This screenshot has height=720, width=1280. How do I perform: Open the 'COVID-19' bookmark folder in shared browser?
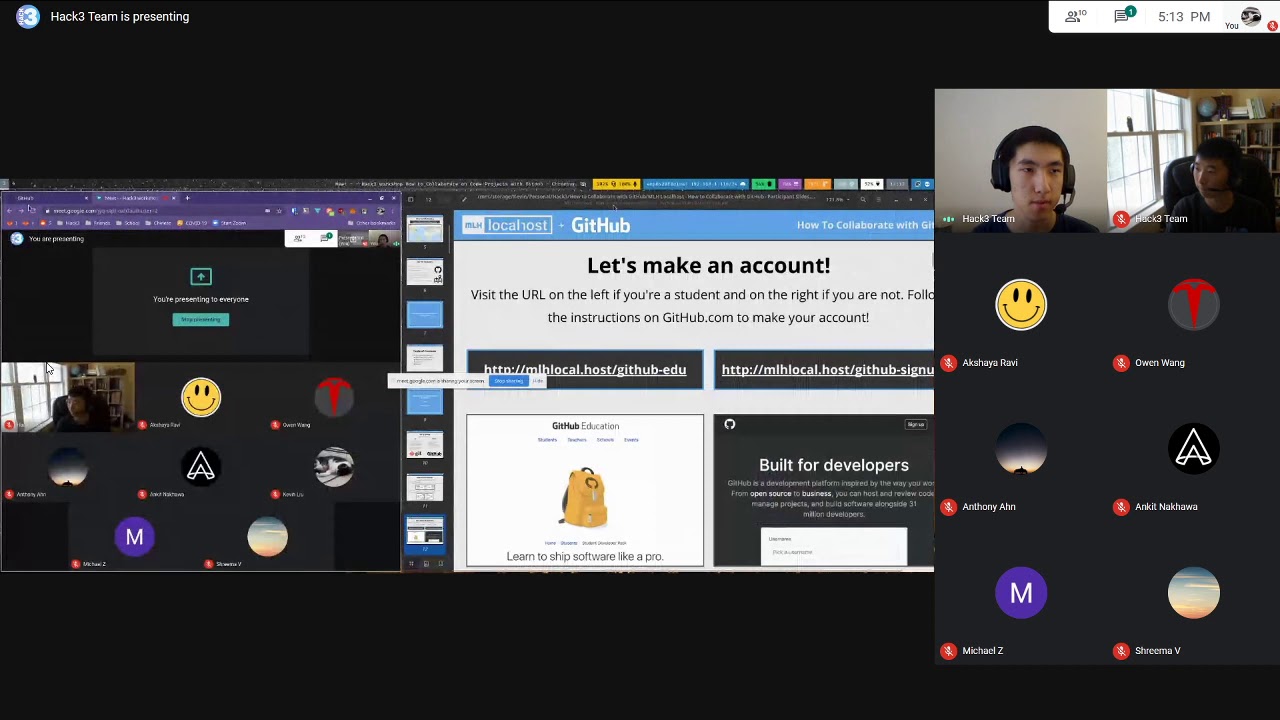point(192,223)
